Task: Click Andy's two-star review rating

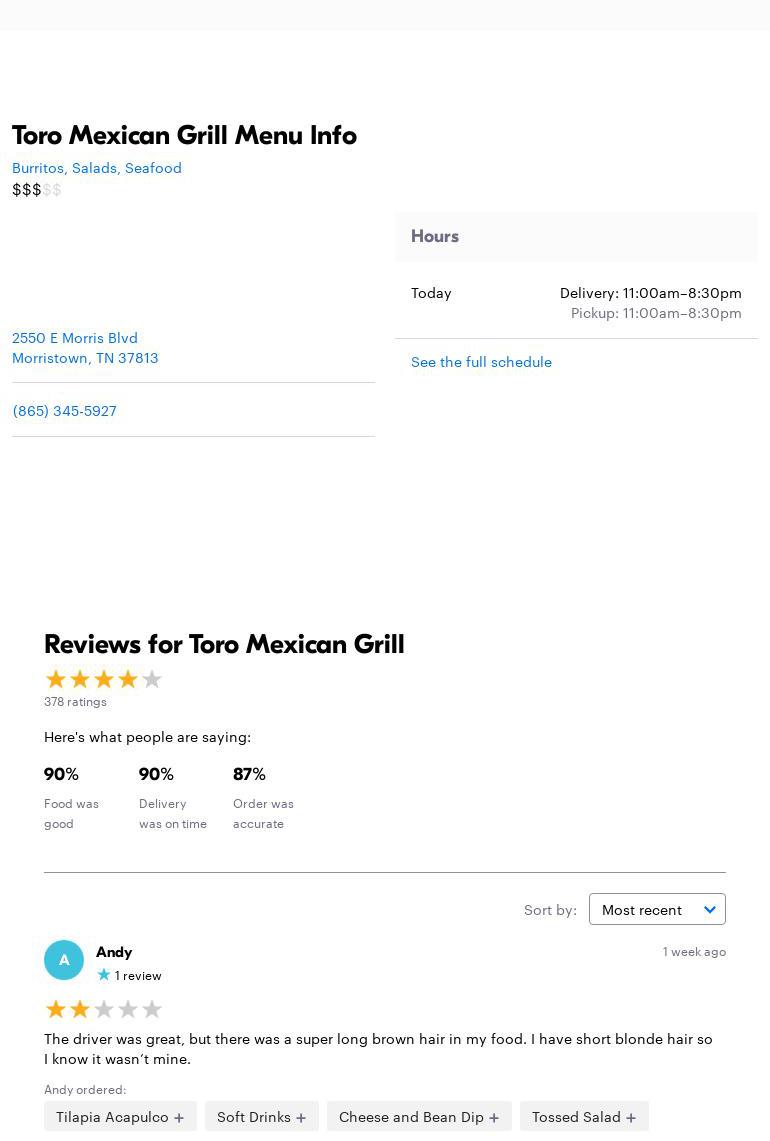Action: click(103, 1009)
